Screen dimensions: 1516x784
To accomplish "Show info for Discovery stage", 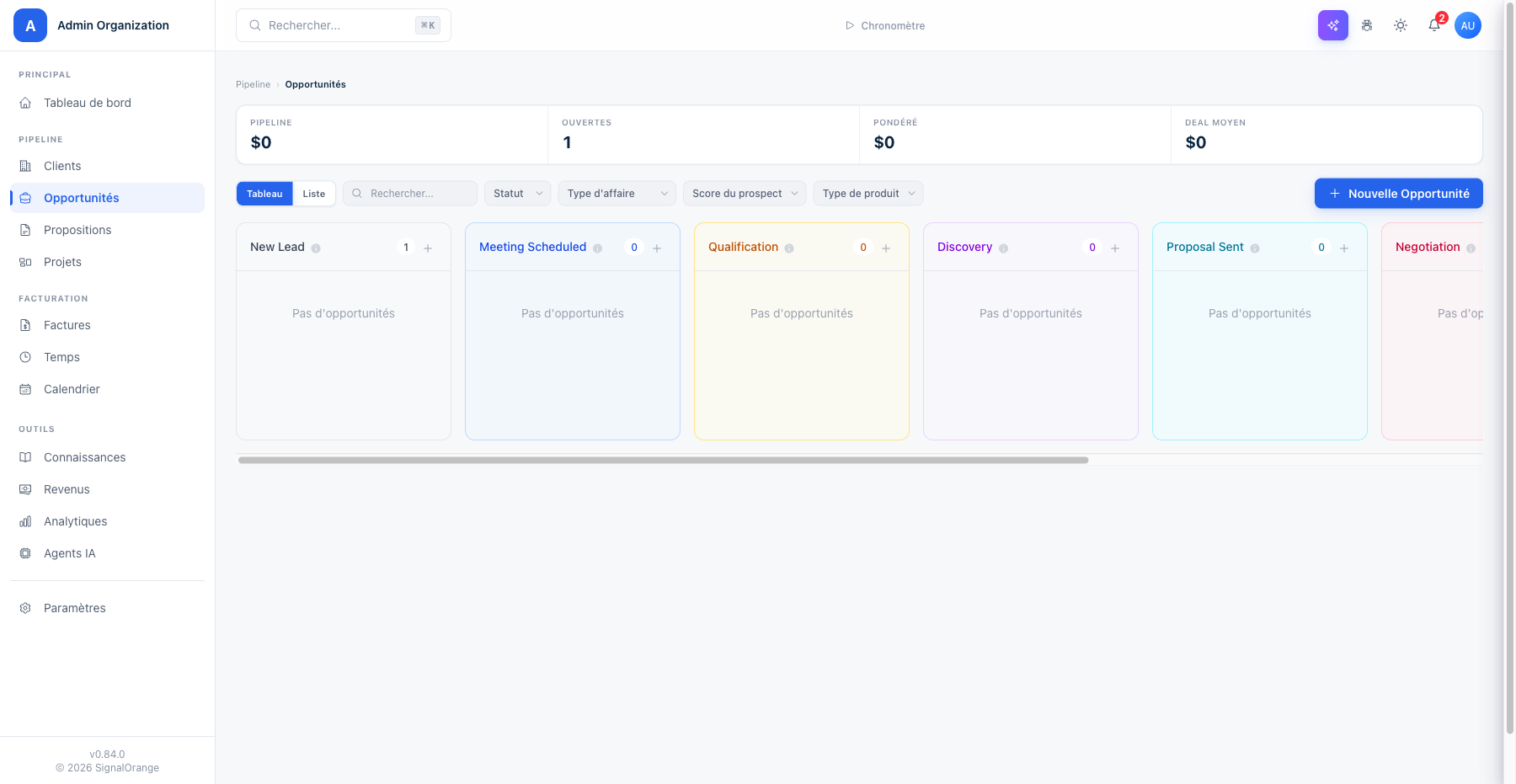I will [1003, 248].
